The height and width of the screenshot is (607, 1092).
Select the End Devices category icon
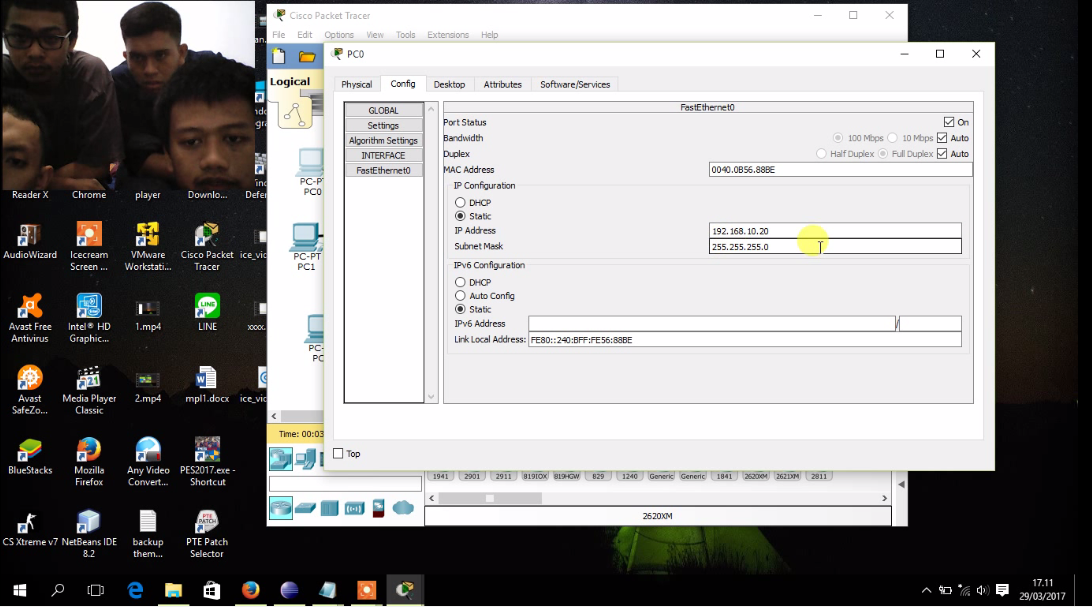305,459
